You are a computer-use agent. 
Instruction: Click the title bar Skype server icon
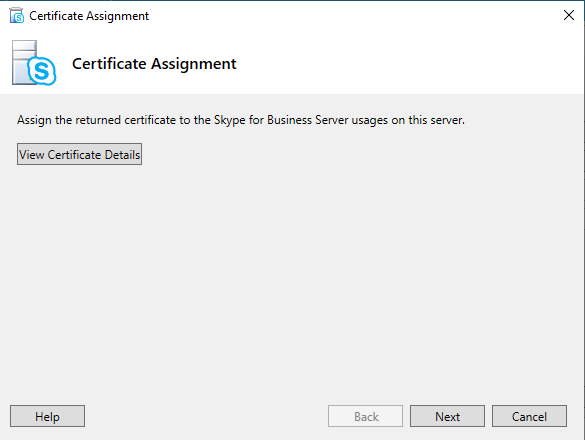pos(17,16)
